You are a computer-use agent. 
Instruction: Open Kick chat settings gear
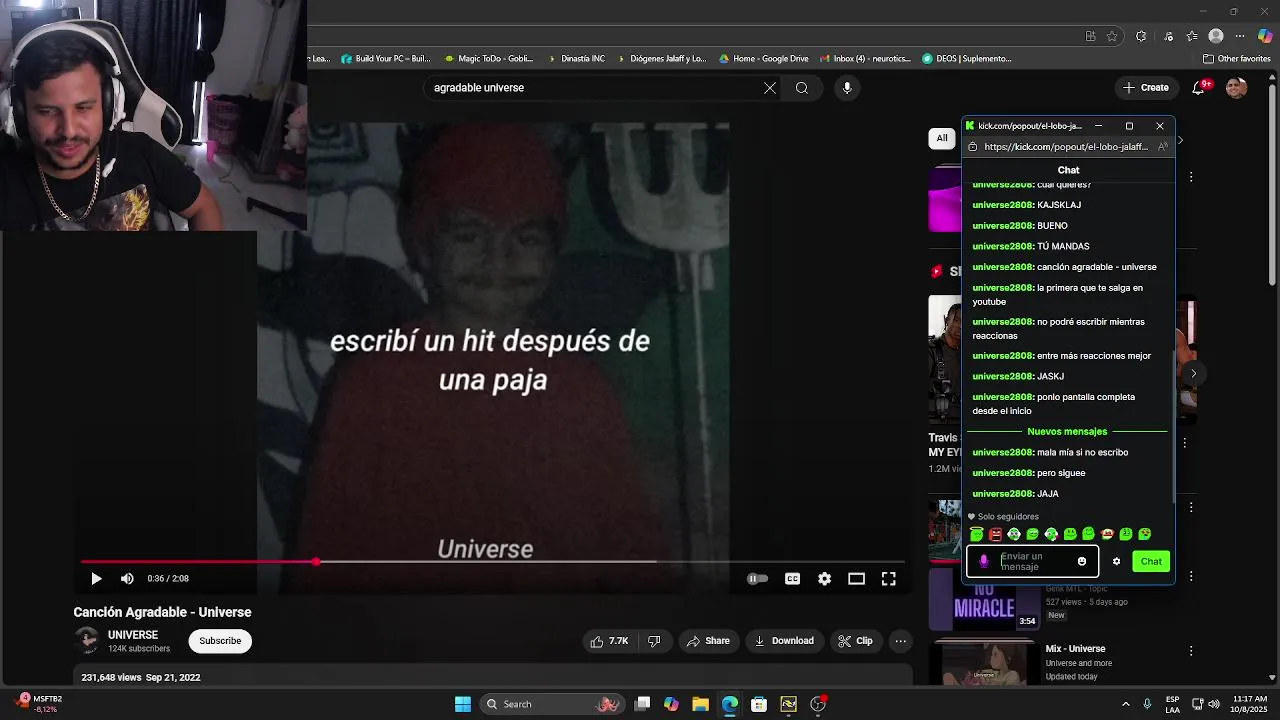tap(1116, 562)
